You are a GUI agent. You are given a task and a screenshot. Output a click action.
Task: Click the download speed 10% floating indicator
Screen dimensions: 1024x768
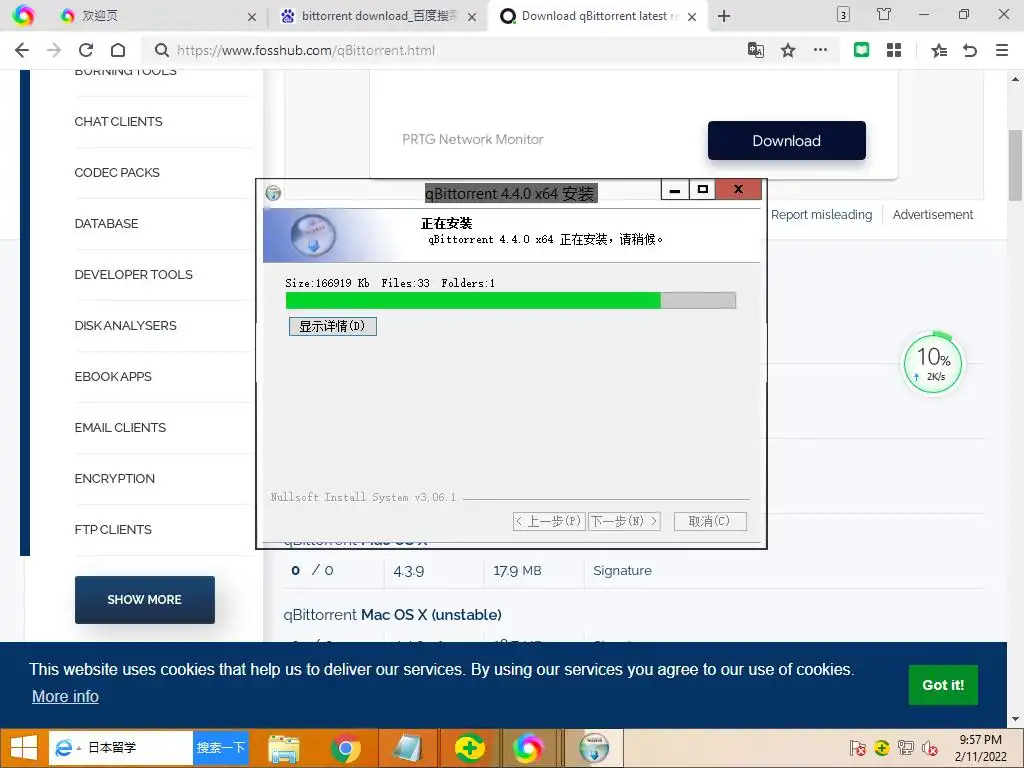(933, 363)
